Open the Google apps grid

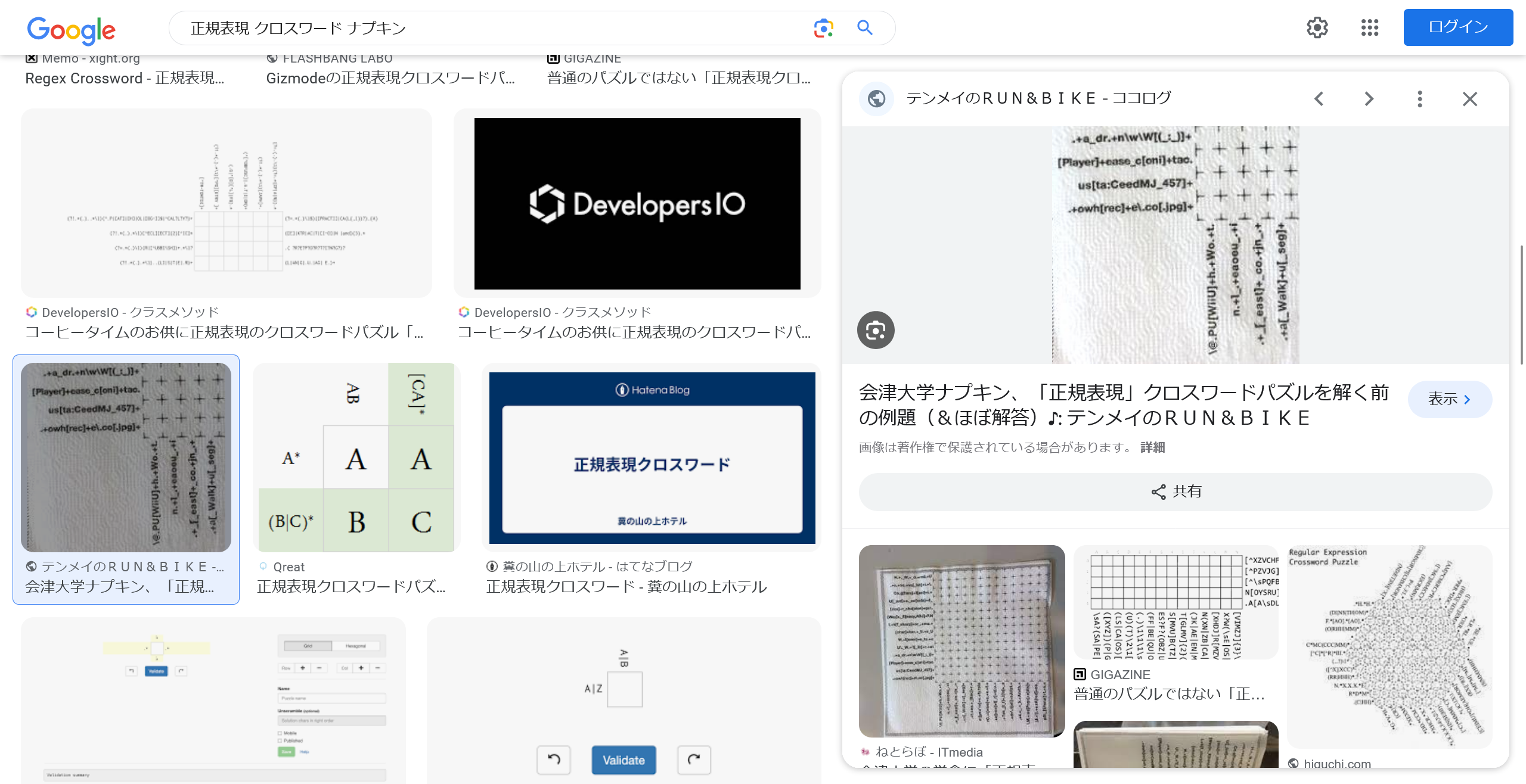(x=1369, y=27)
